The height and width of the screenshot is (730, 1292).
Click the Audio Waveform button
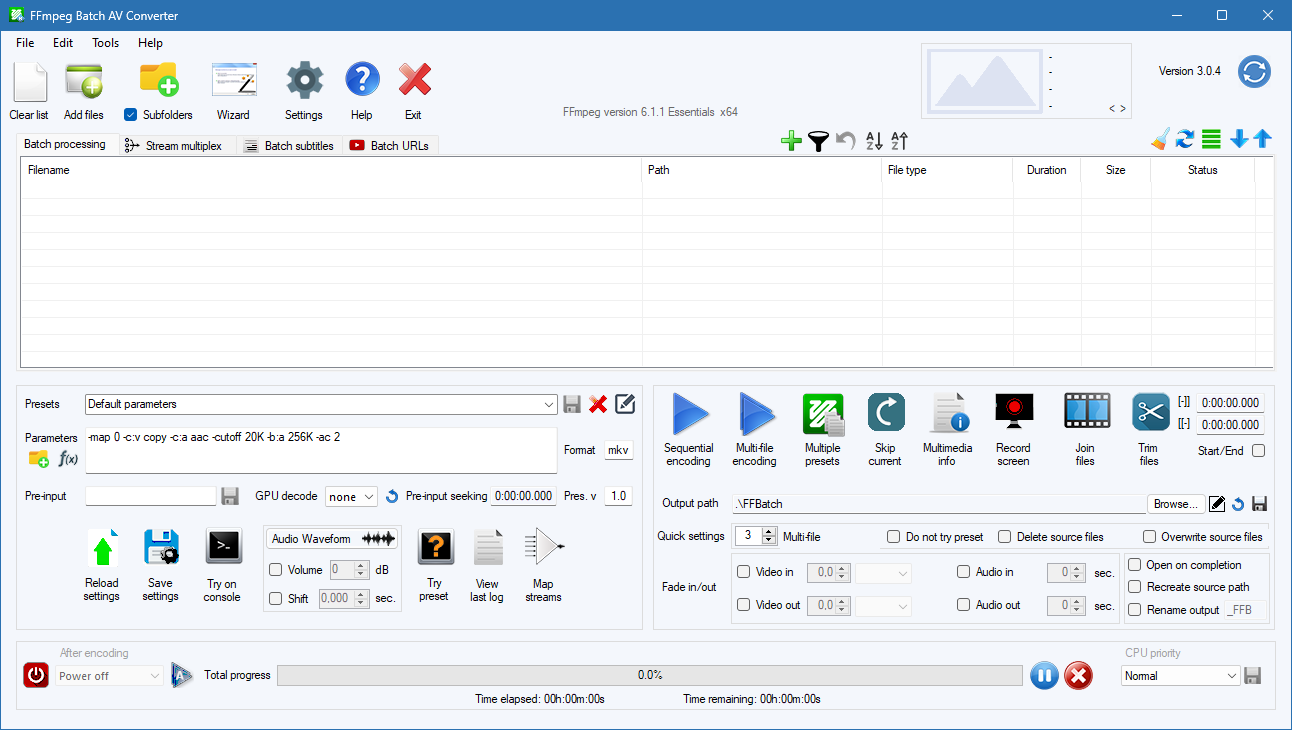tap(333, 539)
